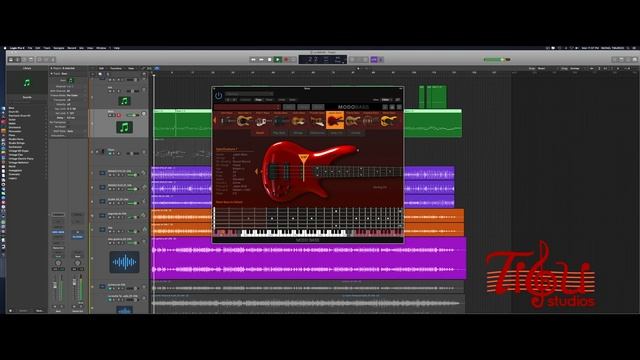Open the Navigate menu
Screen dimensions: 640x360
59,48
